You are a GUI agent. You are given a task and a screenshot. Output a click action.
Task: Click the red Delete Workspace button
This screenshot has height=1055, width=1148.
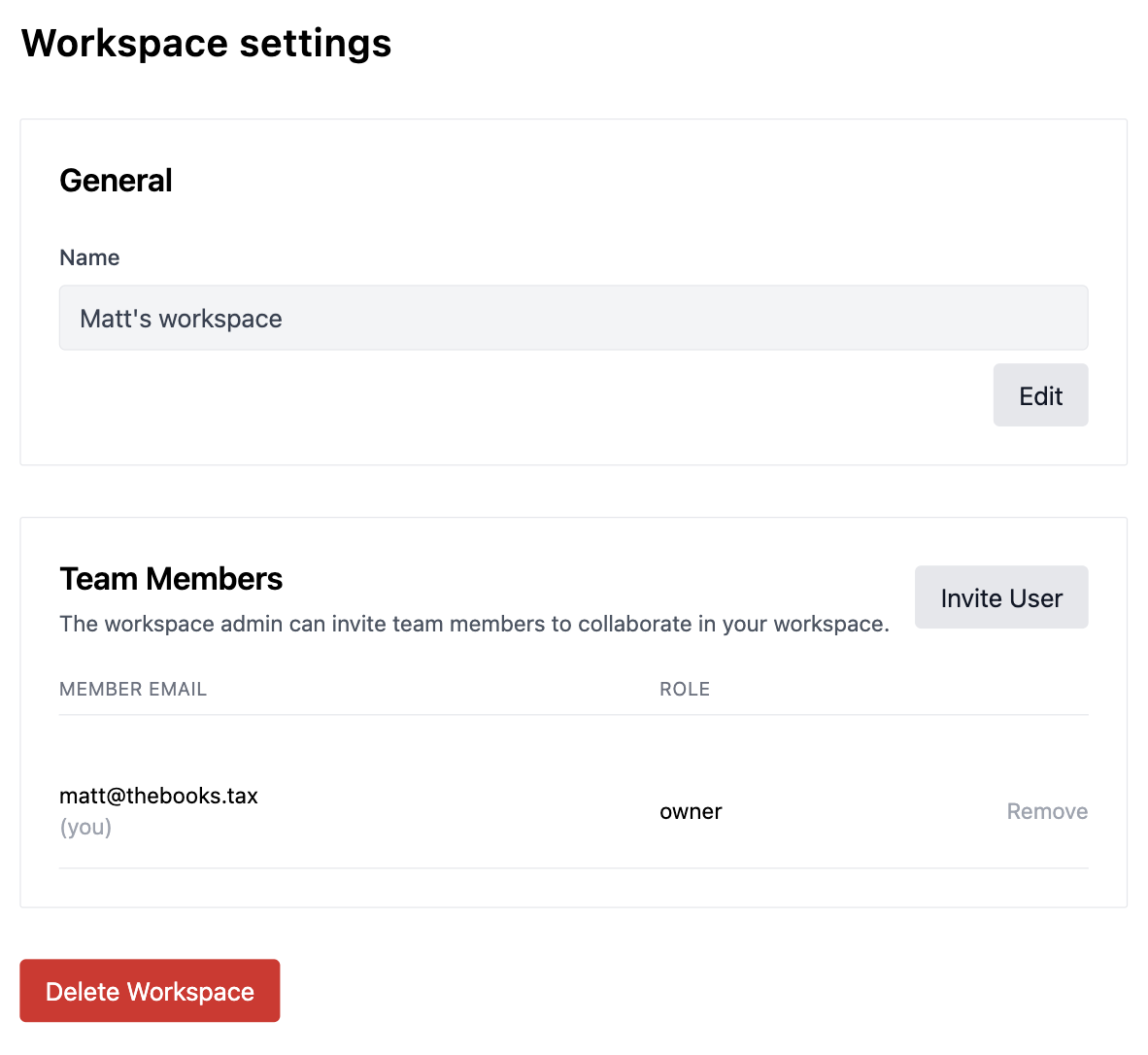tap(150, 991)
